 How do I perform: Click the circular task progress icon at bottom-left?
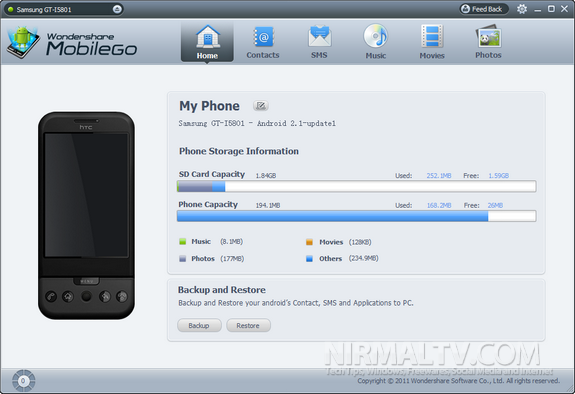(x=23, y=381)
